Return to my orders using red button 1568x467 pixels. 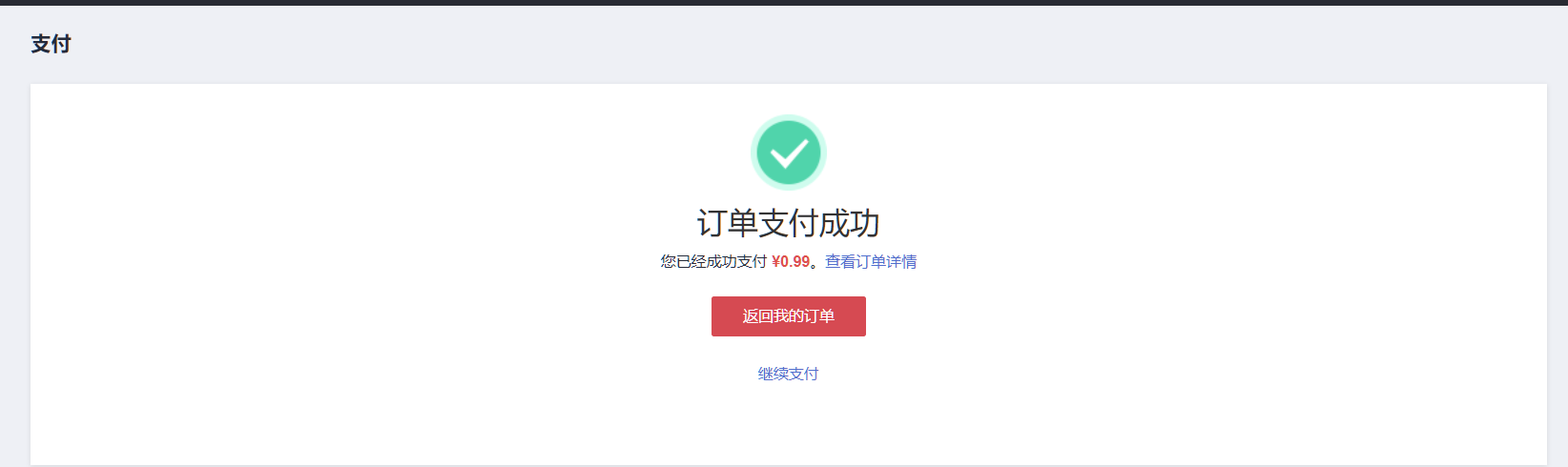coord(789,316)
